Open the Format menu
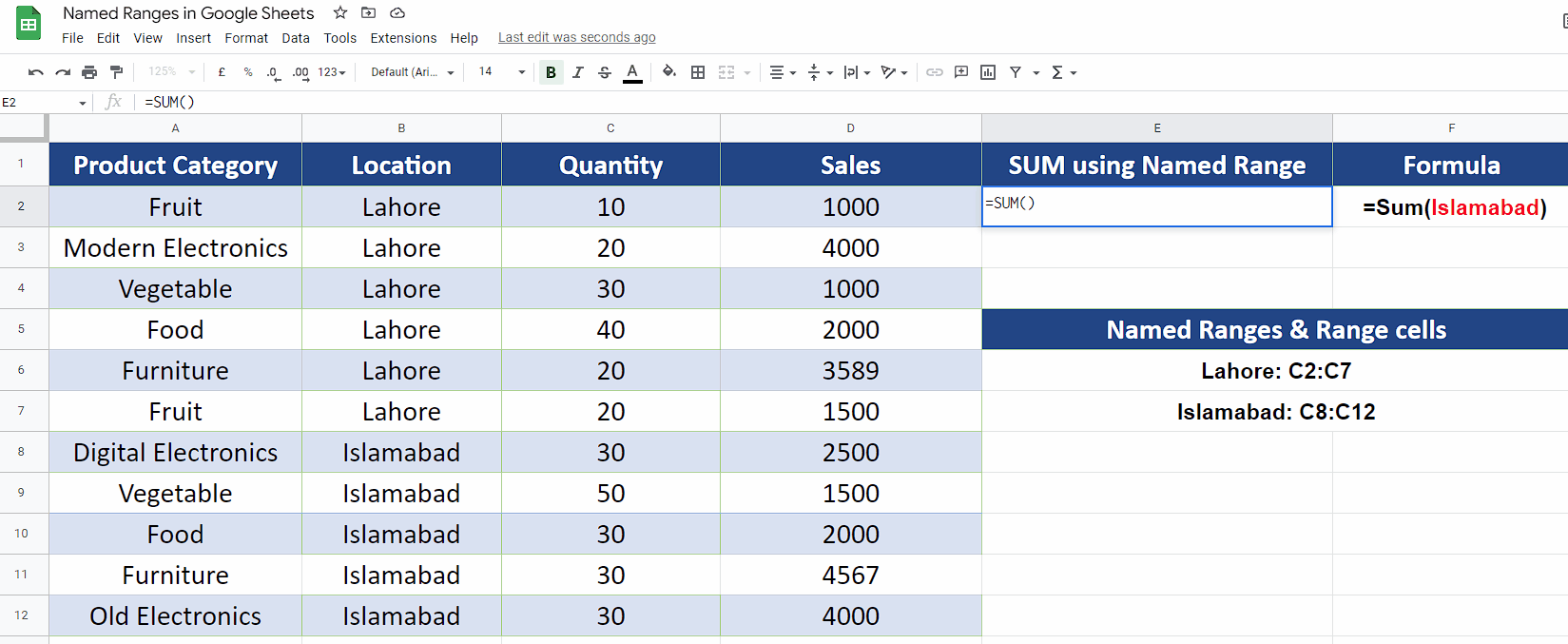 tap(246, 38)
